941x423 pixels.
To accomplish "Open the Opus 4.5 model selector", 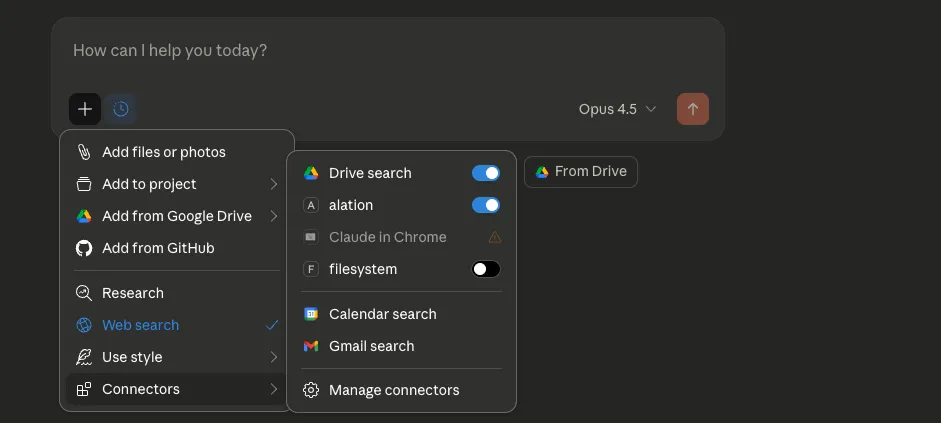I will (x=617, y=109).
